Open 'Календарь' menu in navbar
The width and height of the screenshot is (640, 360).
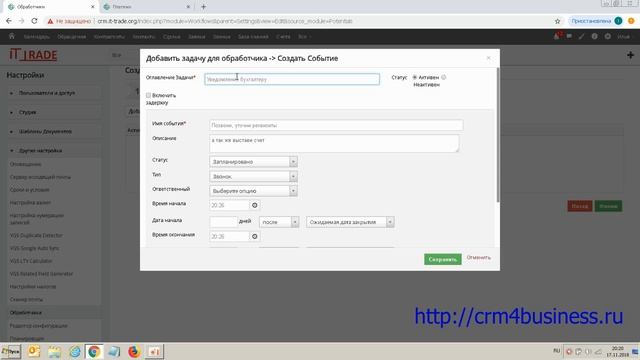[37, 37]
